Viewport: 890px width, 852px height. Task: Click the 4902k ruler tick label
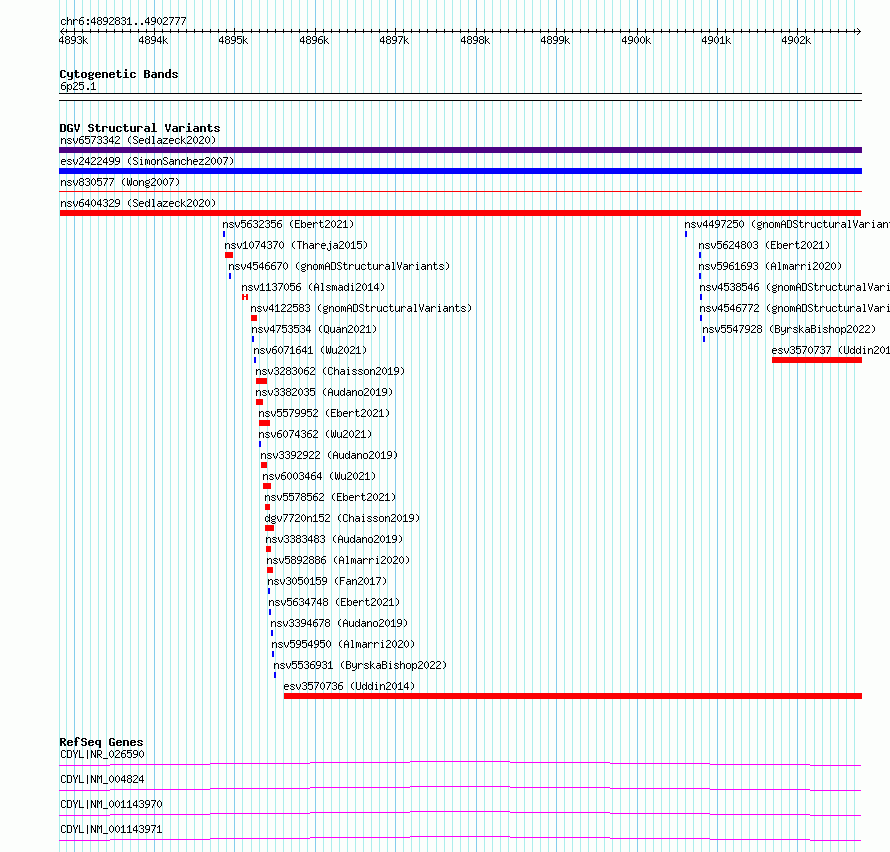pos(796,40)
